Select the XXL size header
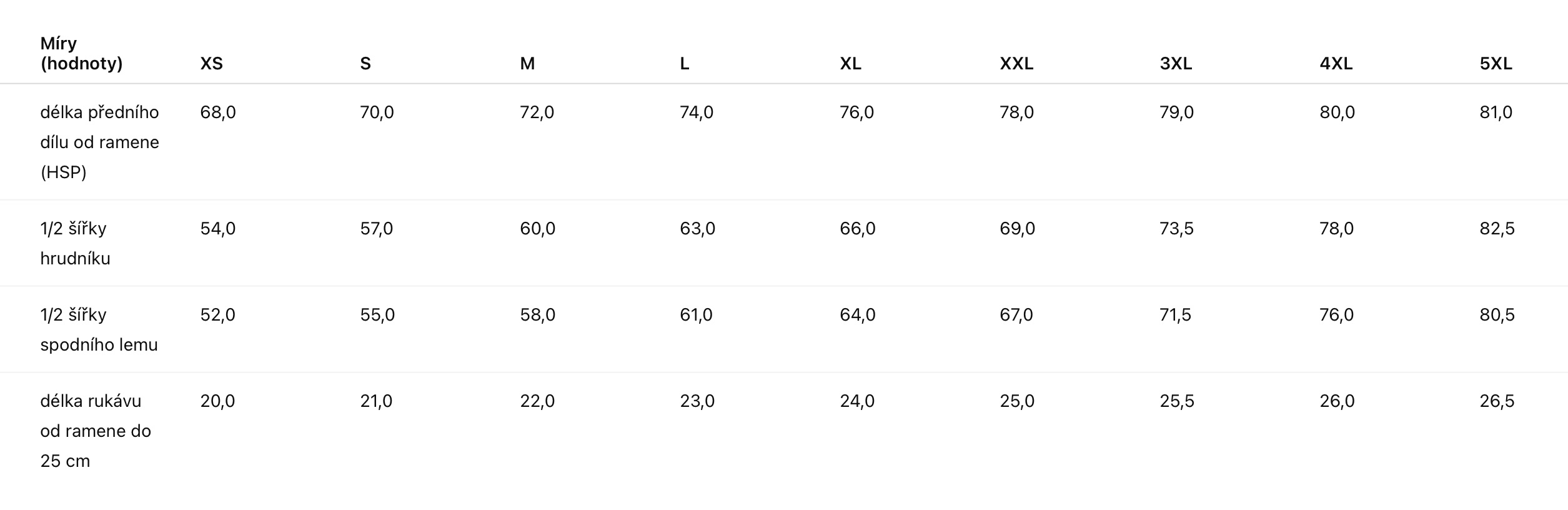Image resolution: width=1568 pixels, height=510 pixels. tap(1016, 64)
